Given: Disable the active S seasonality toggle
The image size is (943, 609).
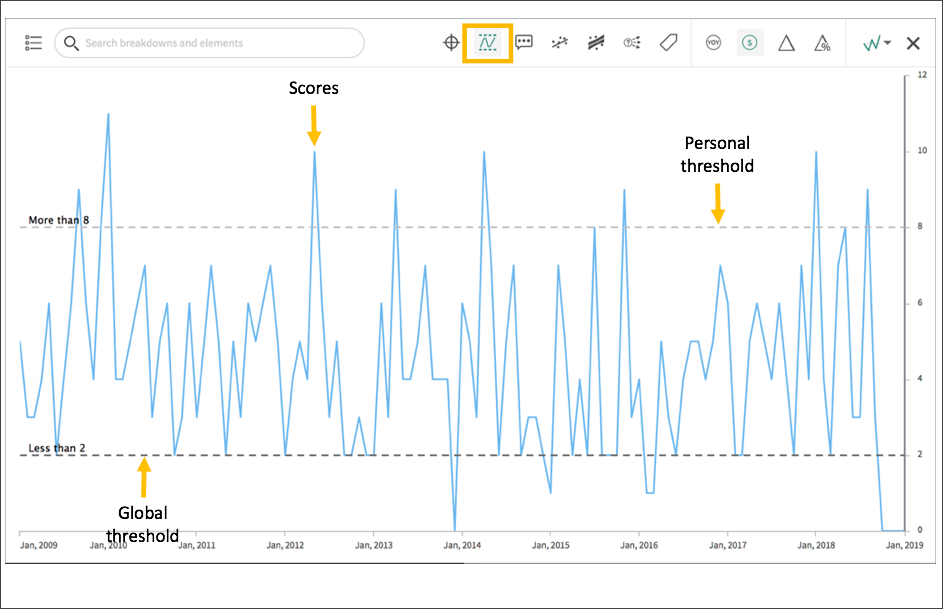Looking at the screenshot, I should pyautogui.click(x=750, y=42).
